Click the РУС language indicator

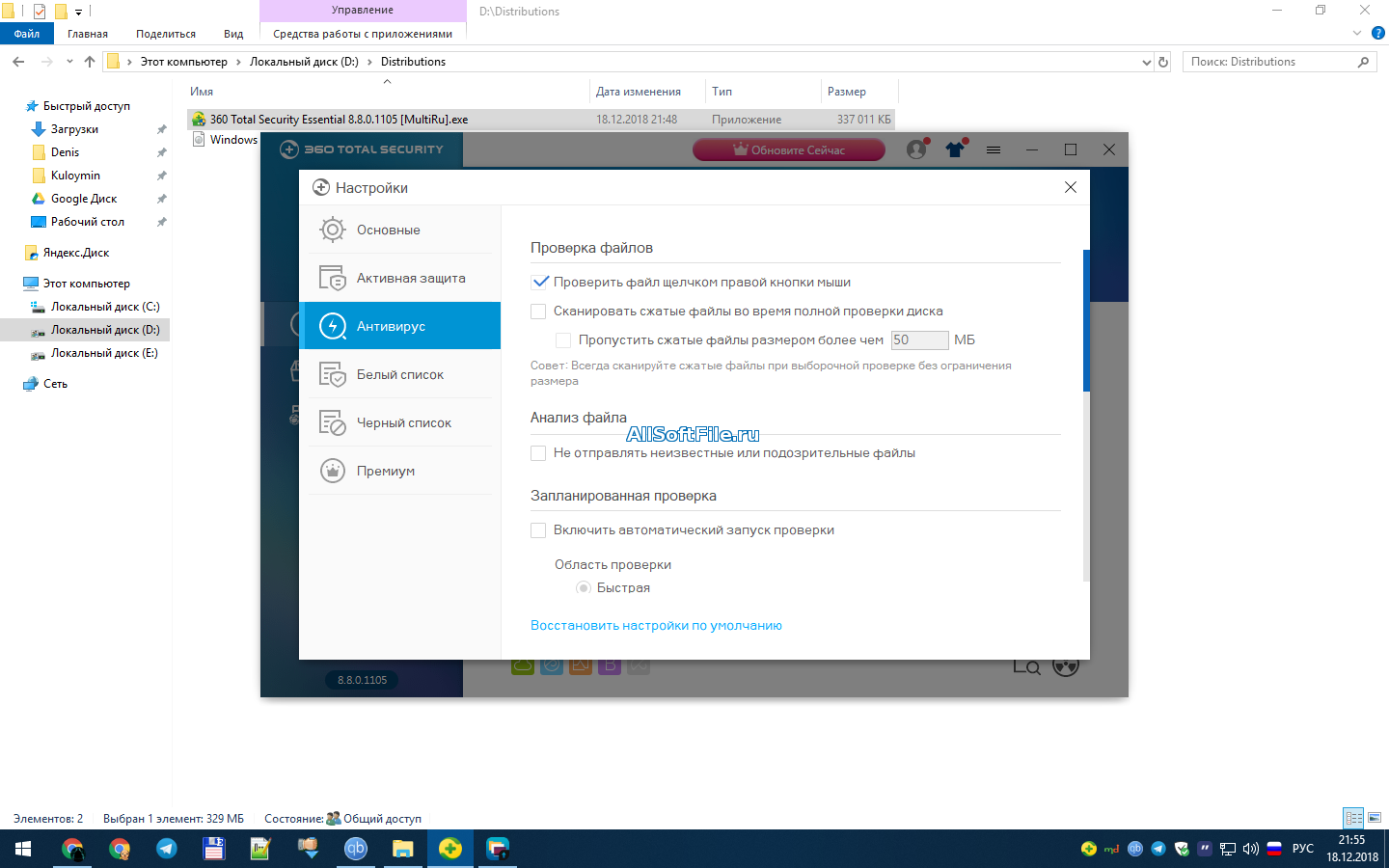click(x=1303, y=849)
